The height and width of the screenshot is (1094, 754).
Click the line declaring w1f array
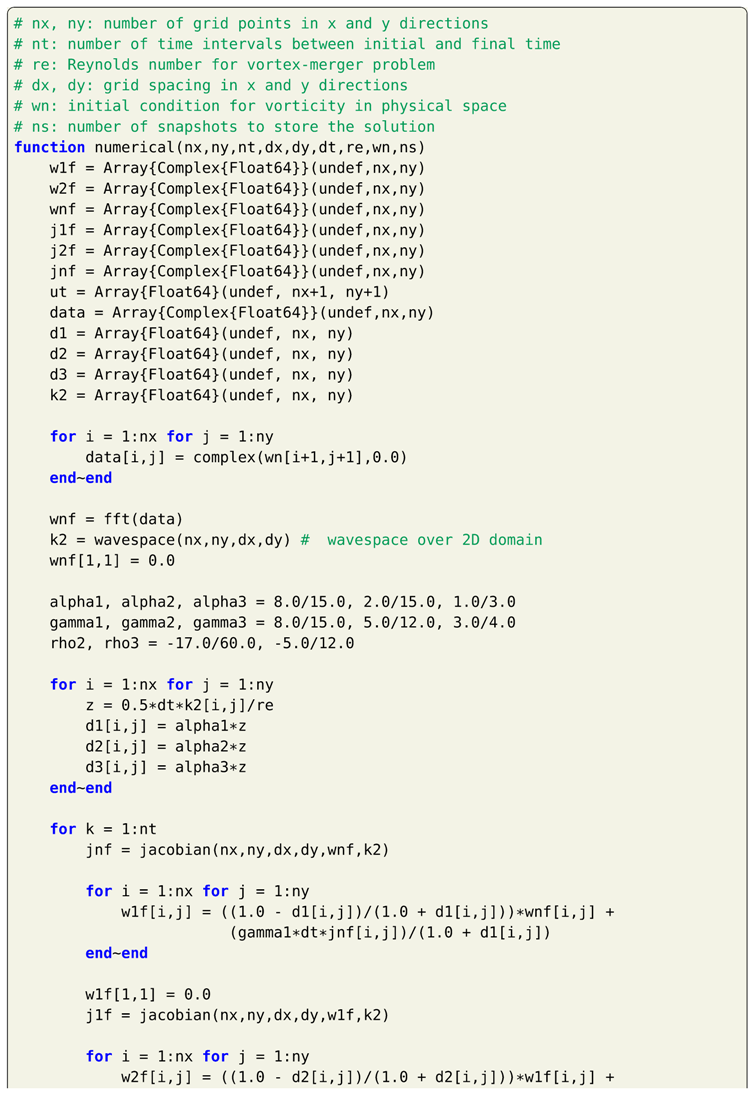pyautogui.click(x=237, y=168)
